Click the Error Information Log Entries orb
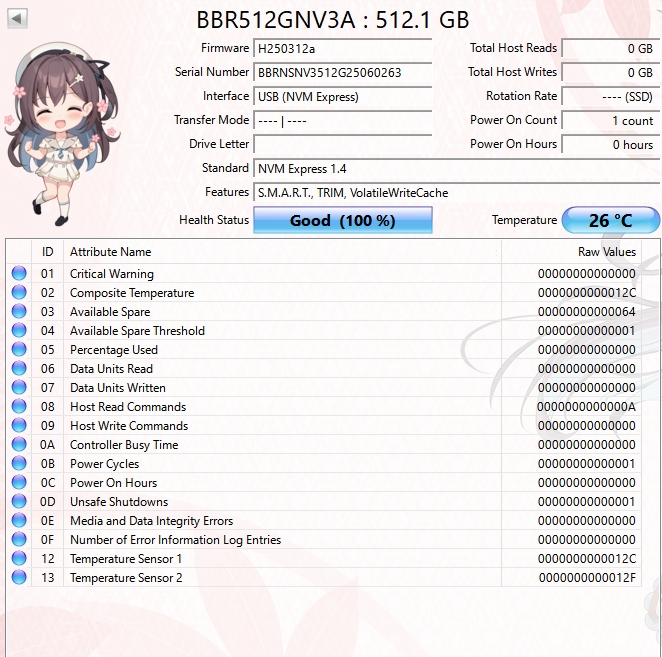Viewport: 662px width, 657px height. point(19,539)
